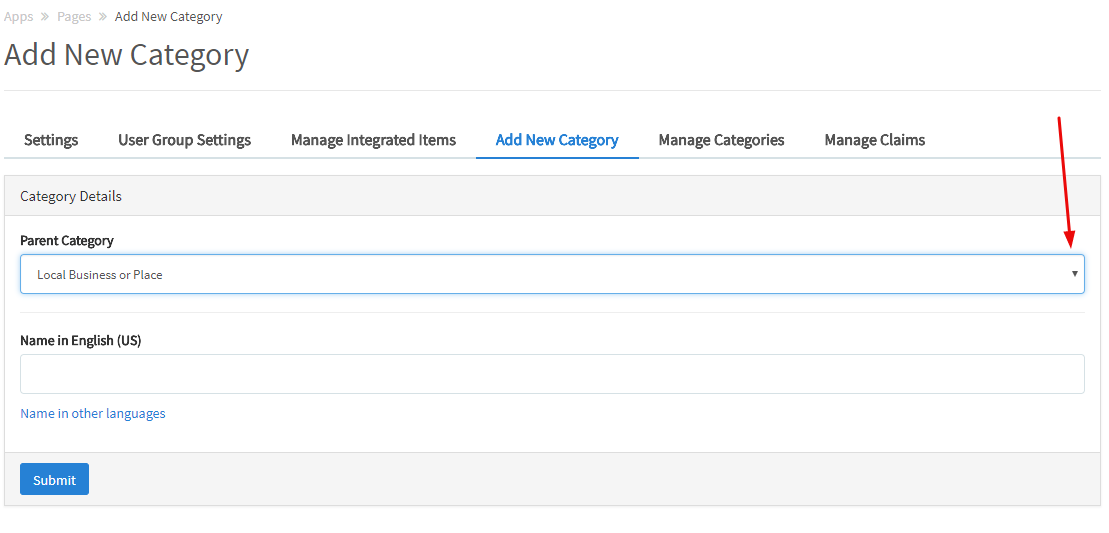The height and width of the screenshot is (533, 1109).
Task: Expand Parent Category using the dropdown arrow
Action: coord(1074,274)
